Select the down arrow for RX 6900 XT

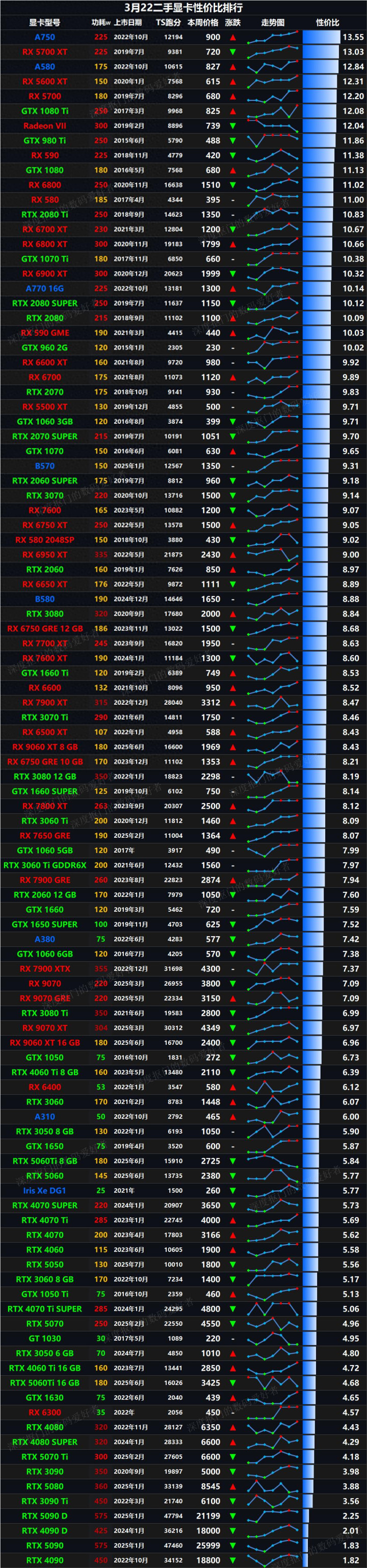coord(232,274)
